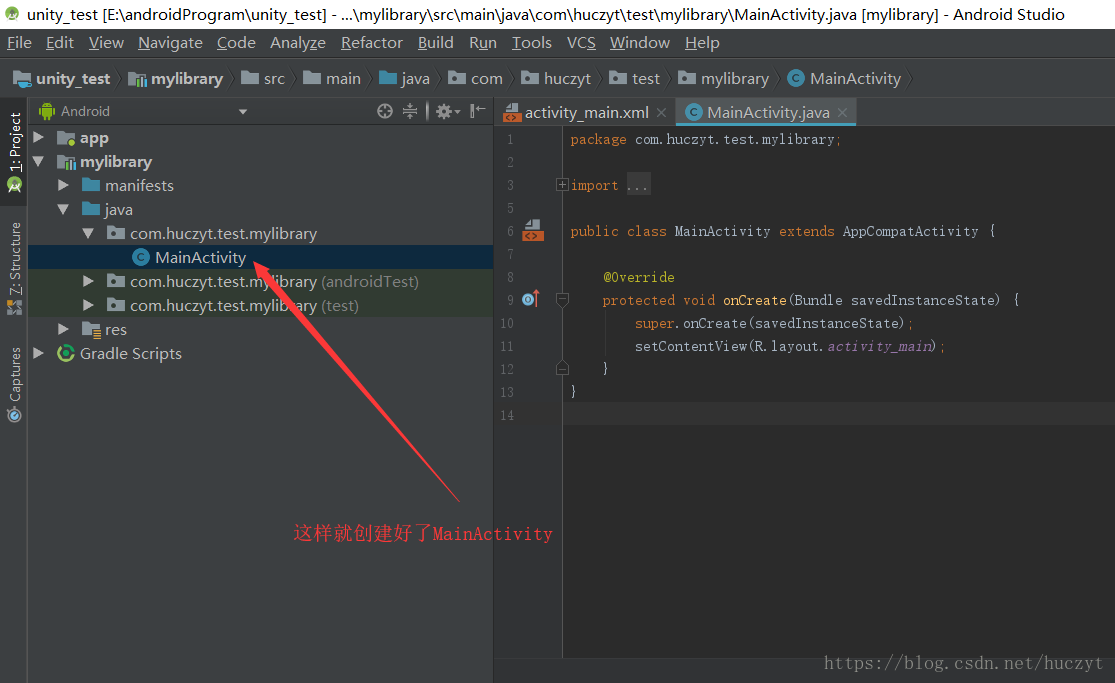1115x683 pixels.
Task: Click the AppCompatActivity class name in code
Action: (910, 231)
